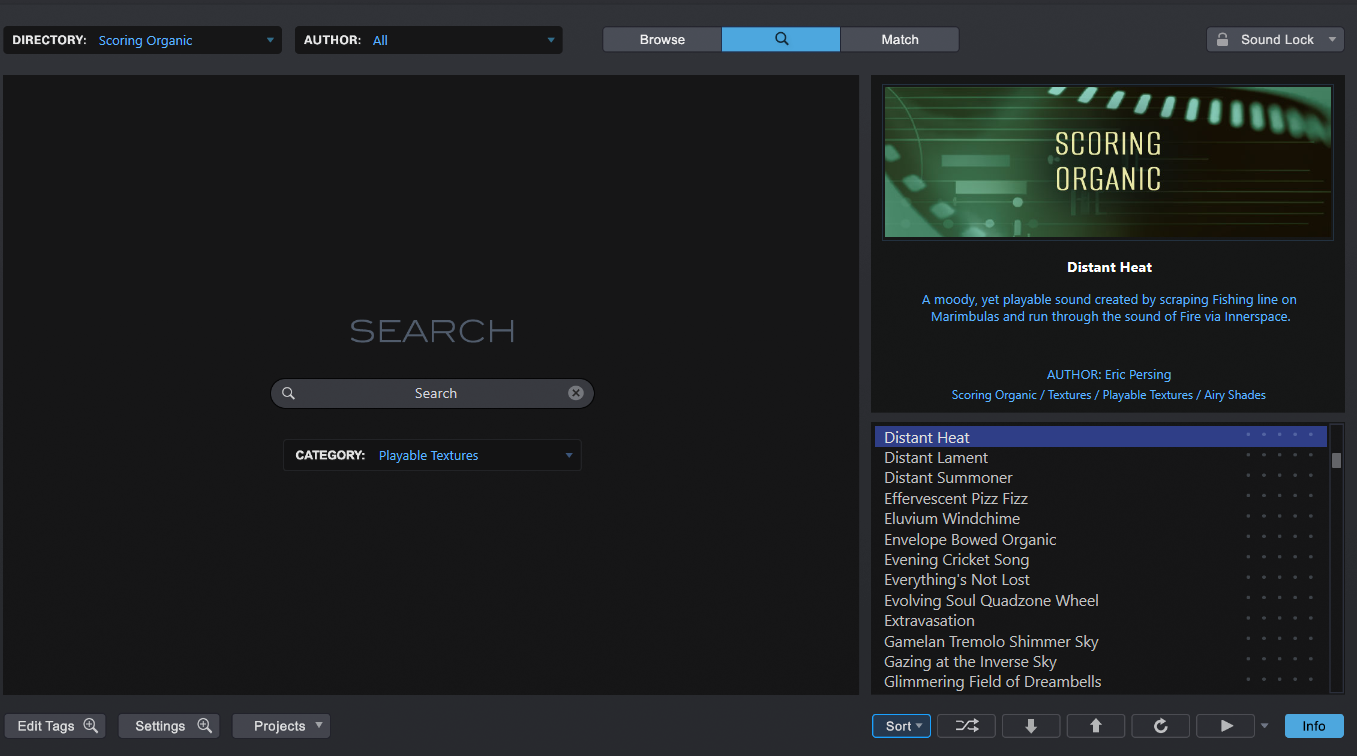The height and width of the screenshot is (756, 1357).
Task: Select Gamelan Tremolo Shimmer Sky patch
Action: tap(990, 642)
